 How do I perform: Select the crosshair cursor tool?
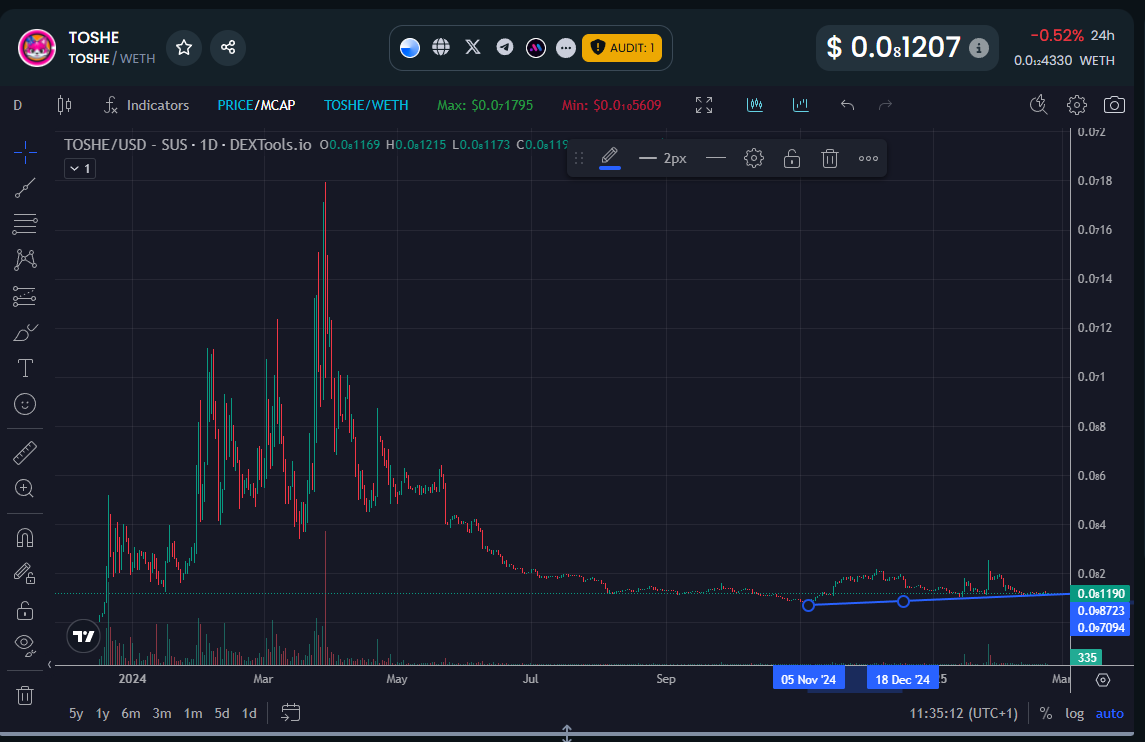(x=25, y=153)
